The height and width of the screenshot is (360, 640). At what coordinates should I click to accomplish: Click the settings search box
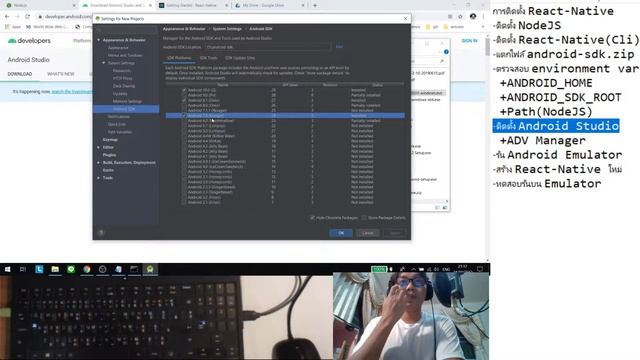126,29
